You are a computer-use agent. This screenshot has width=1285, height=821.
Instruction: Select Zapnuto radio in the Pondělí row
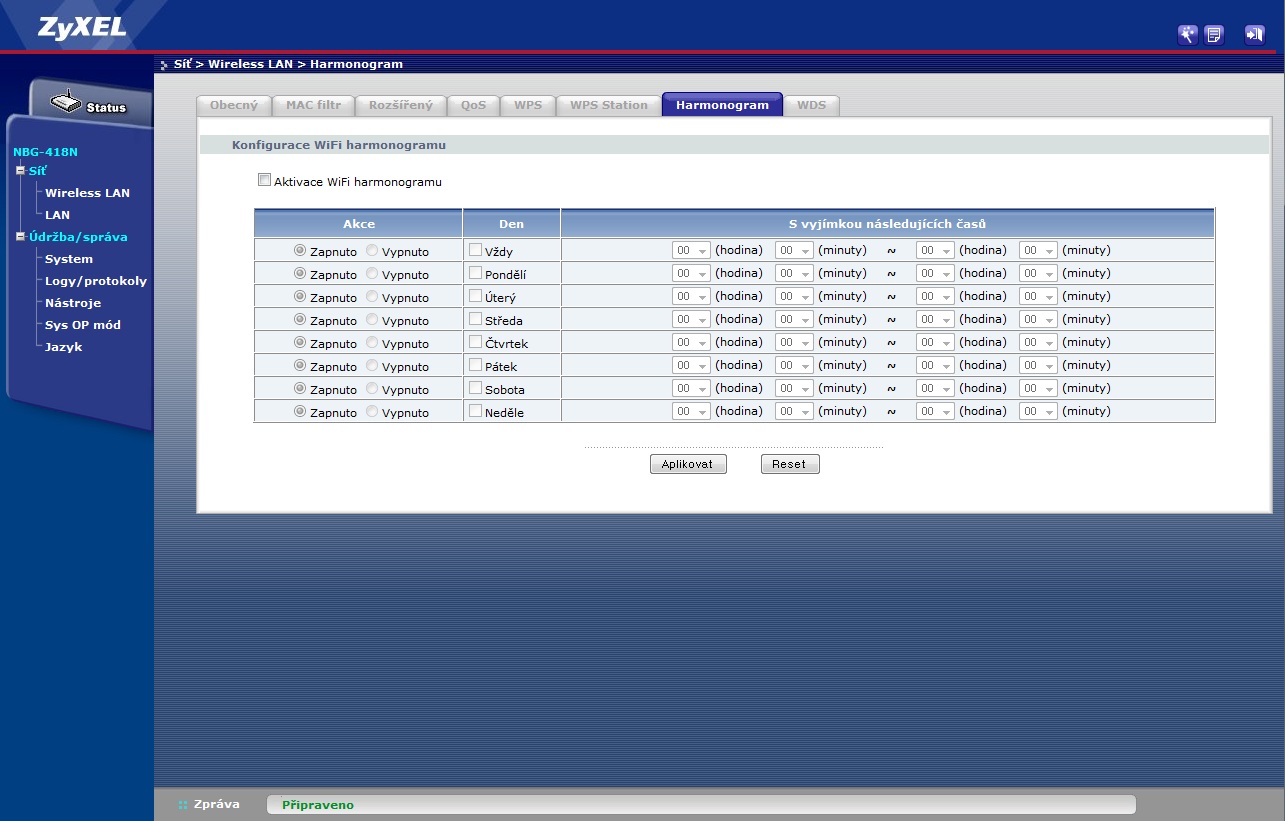point(300,273)
